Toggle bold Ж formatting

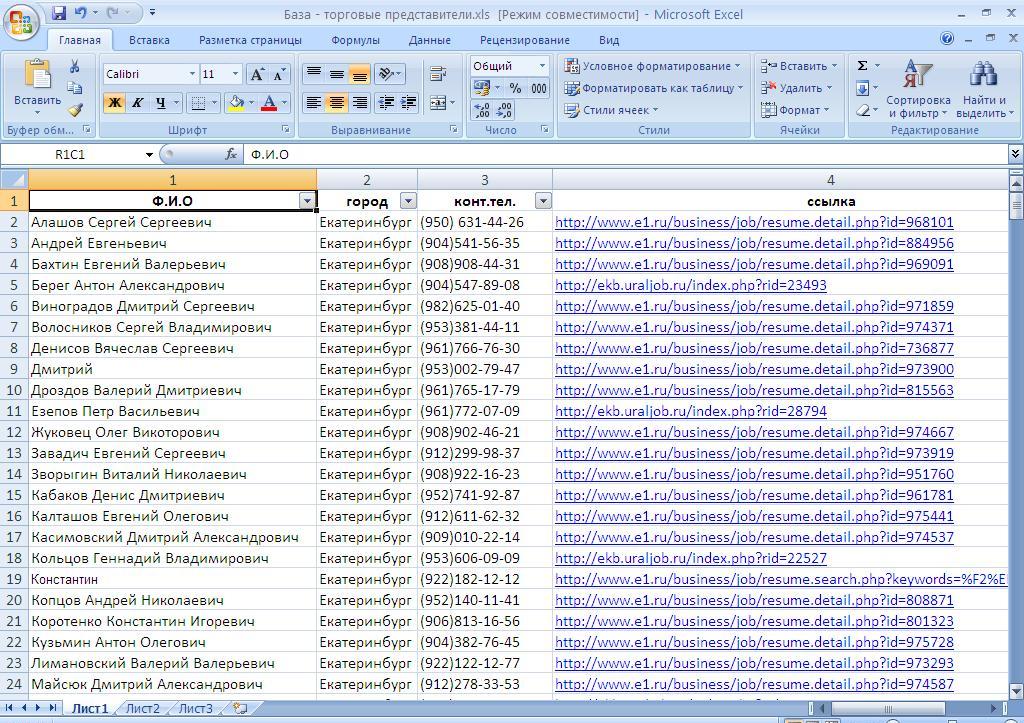[114, 103]
